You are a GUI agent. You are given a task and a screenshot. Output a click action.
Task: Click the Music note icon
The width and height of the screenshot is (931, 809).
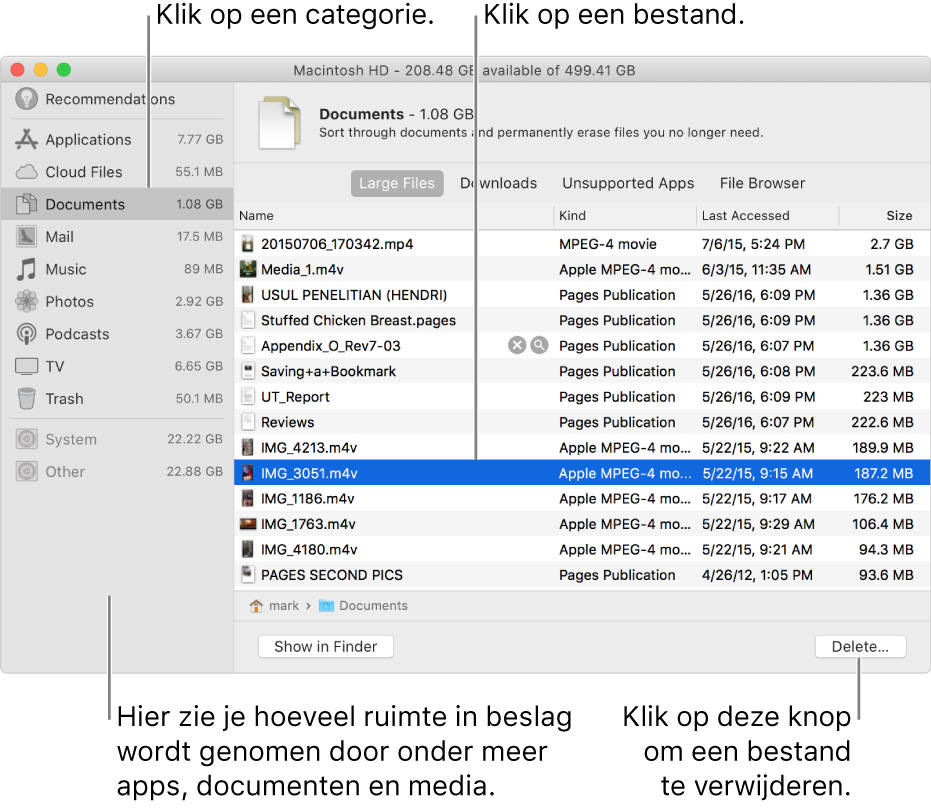point(26,269)
